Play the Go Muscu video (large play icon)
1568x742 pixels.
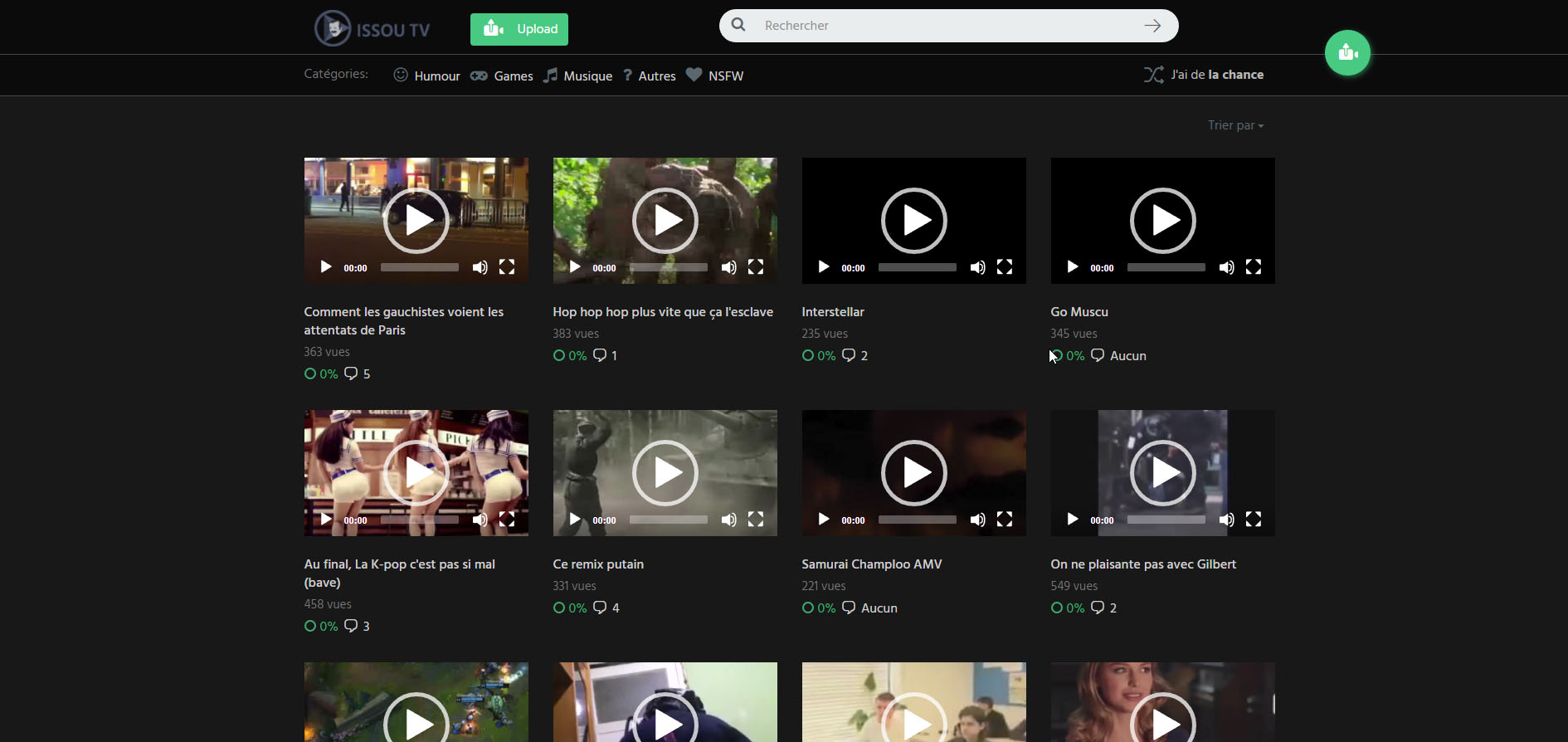(1163, 221)
